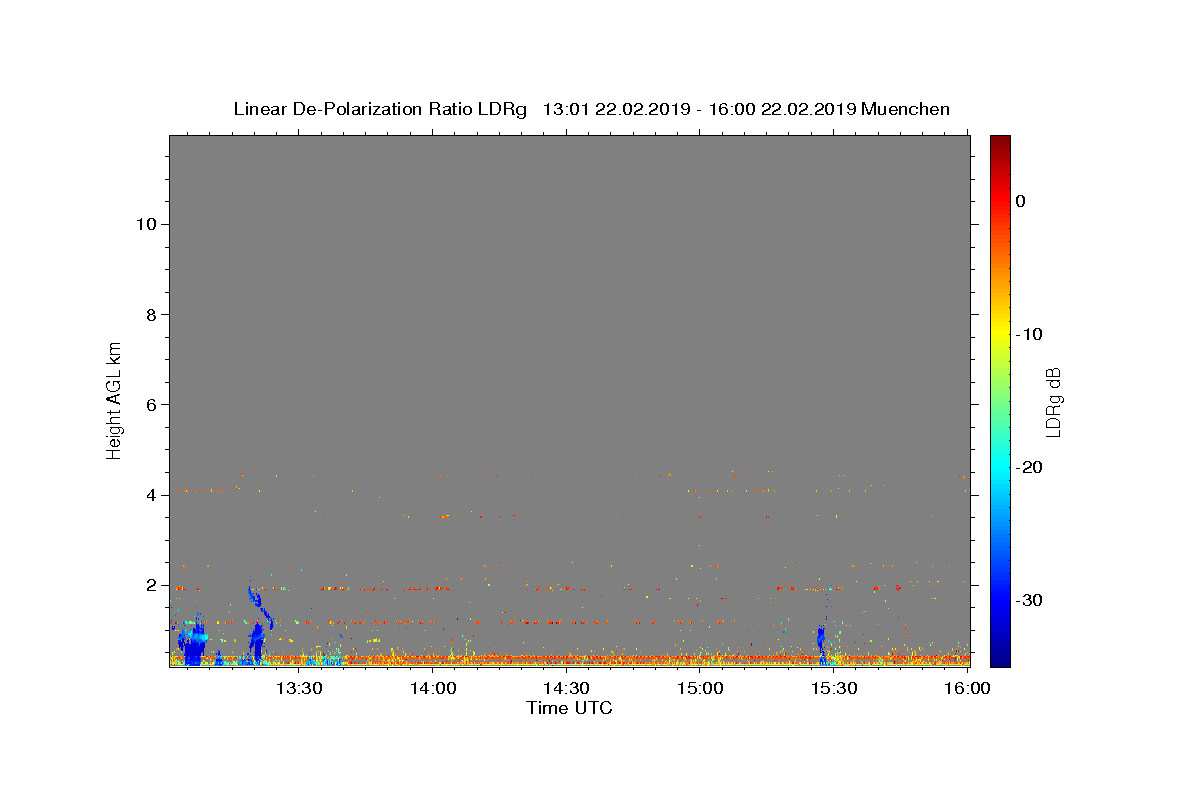Click the height tick label 10

pyautogui.click(x=145, y=224)
